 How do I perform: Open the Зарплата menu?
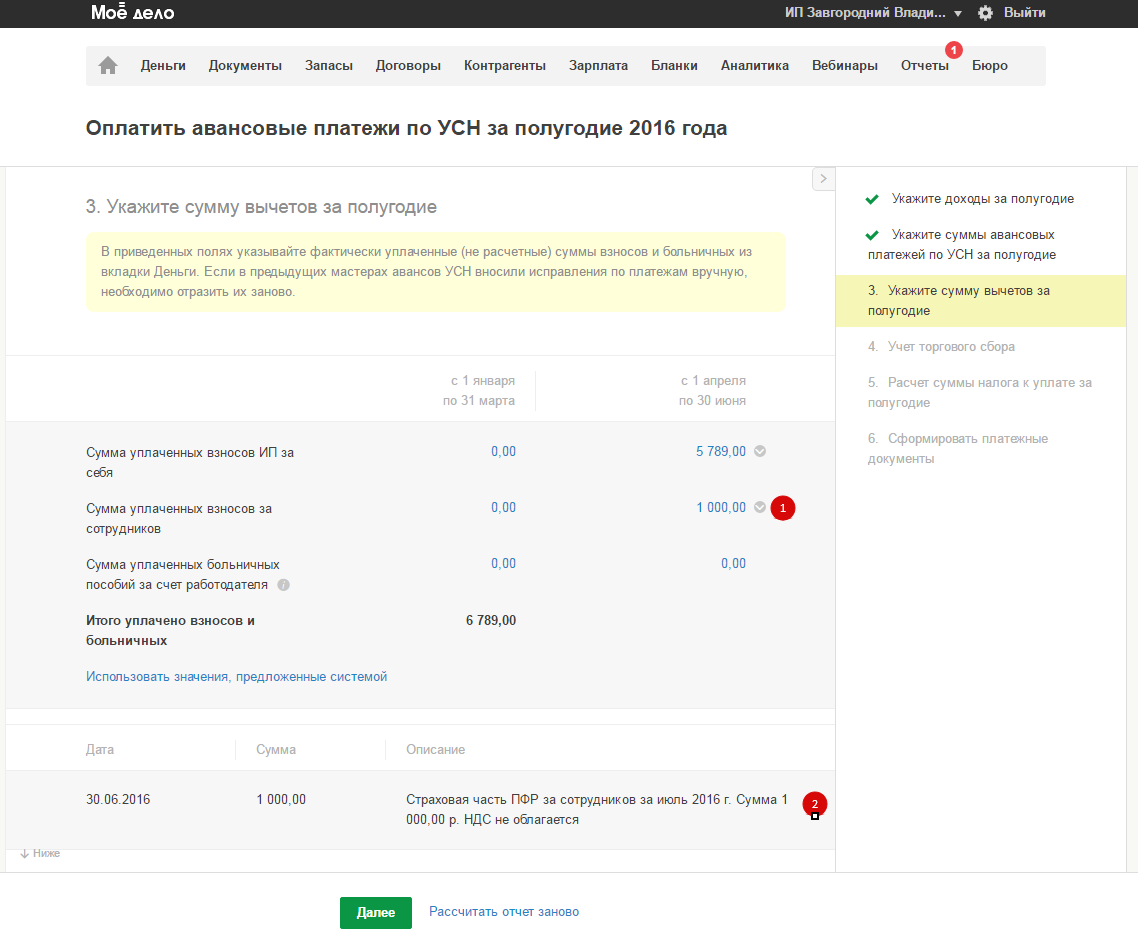tap(598, 66)
